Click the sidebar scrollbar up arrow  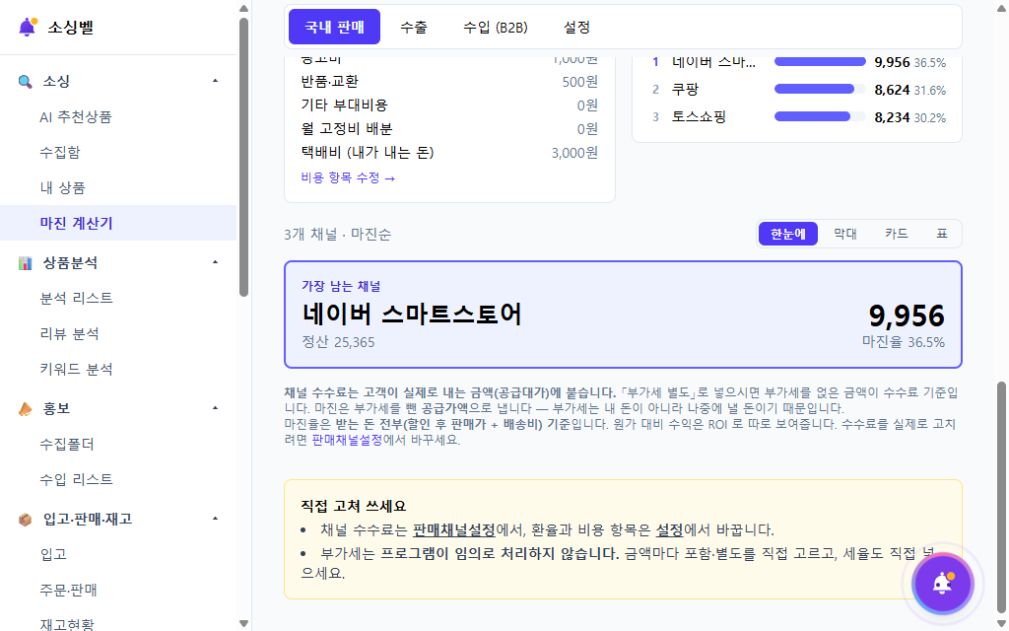(x=243, y=8)
